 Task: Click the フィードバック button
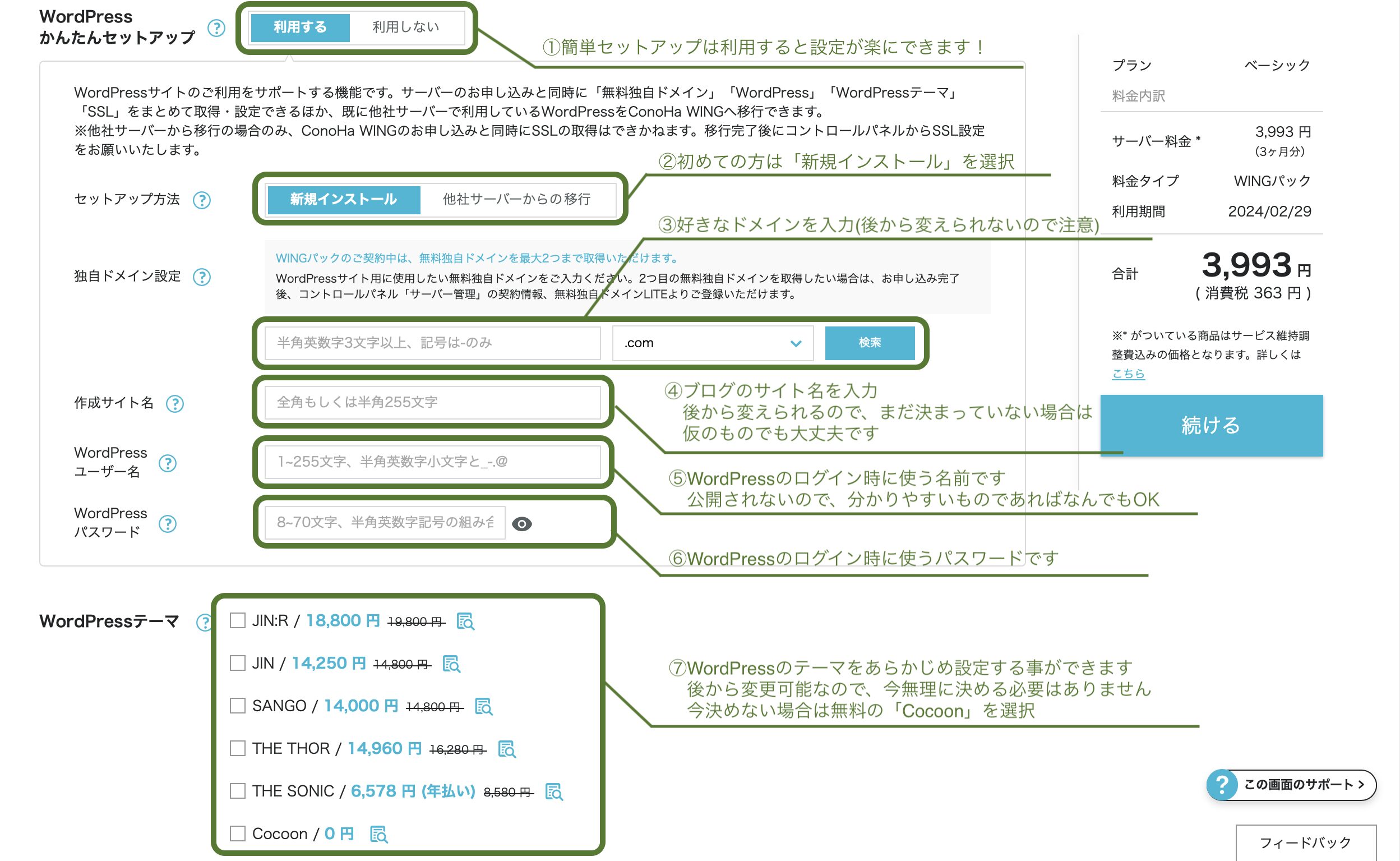[x=1306, y=843]
